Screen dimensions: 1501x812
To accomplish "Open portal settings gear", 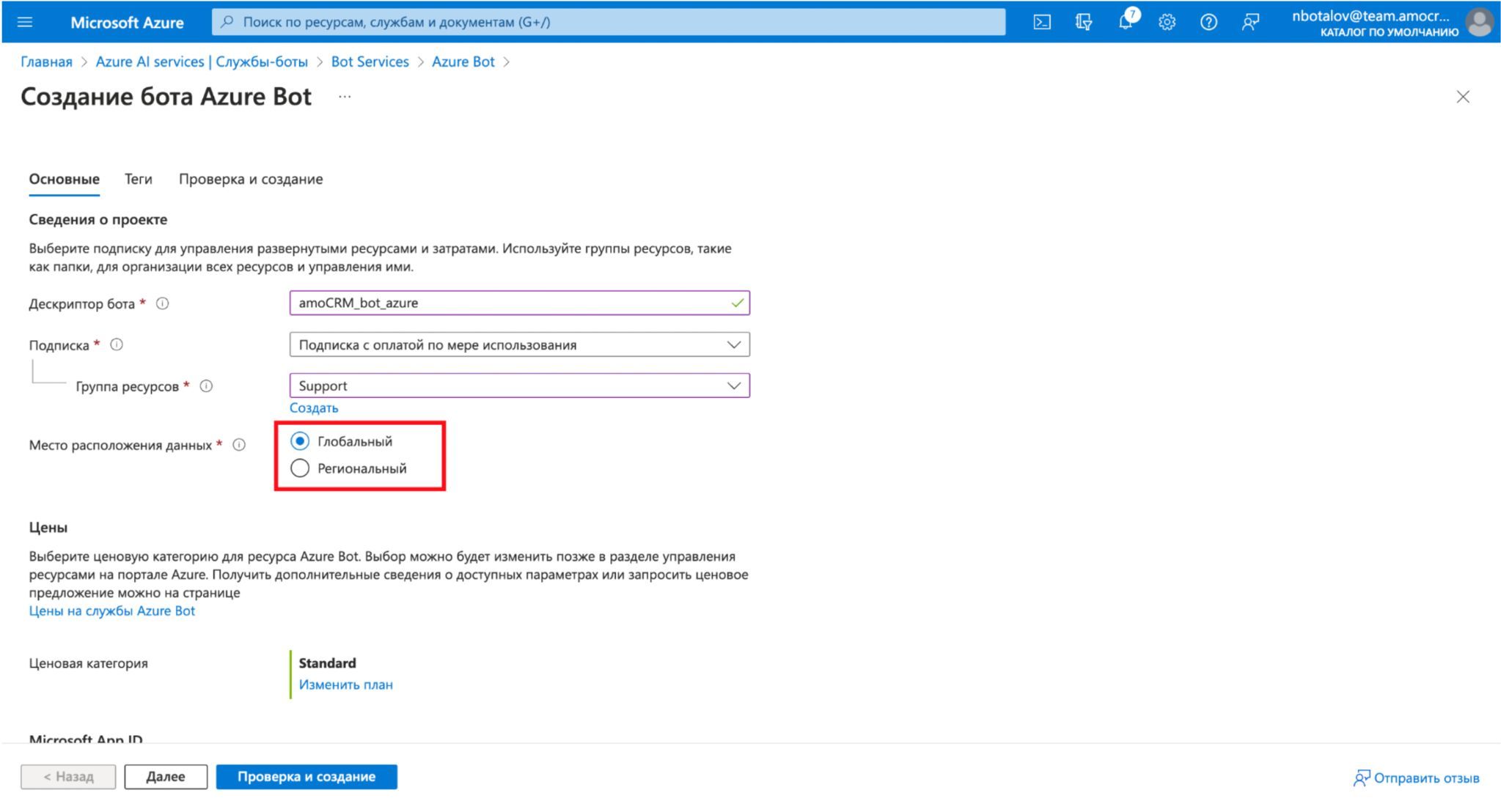I will (1167, 22).
